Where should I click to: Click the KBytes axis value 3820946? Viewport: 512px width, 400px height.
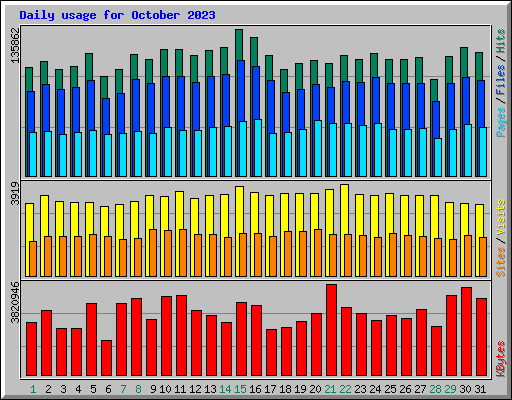coord(15,302)
